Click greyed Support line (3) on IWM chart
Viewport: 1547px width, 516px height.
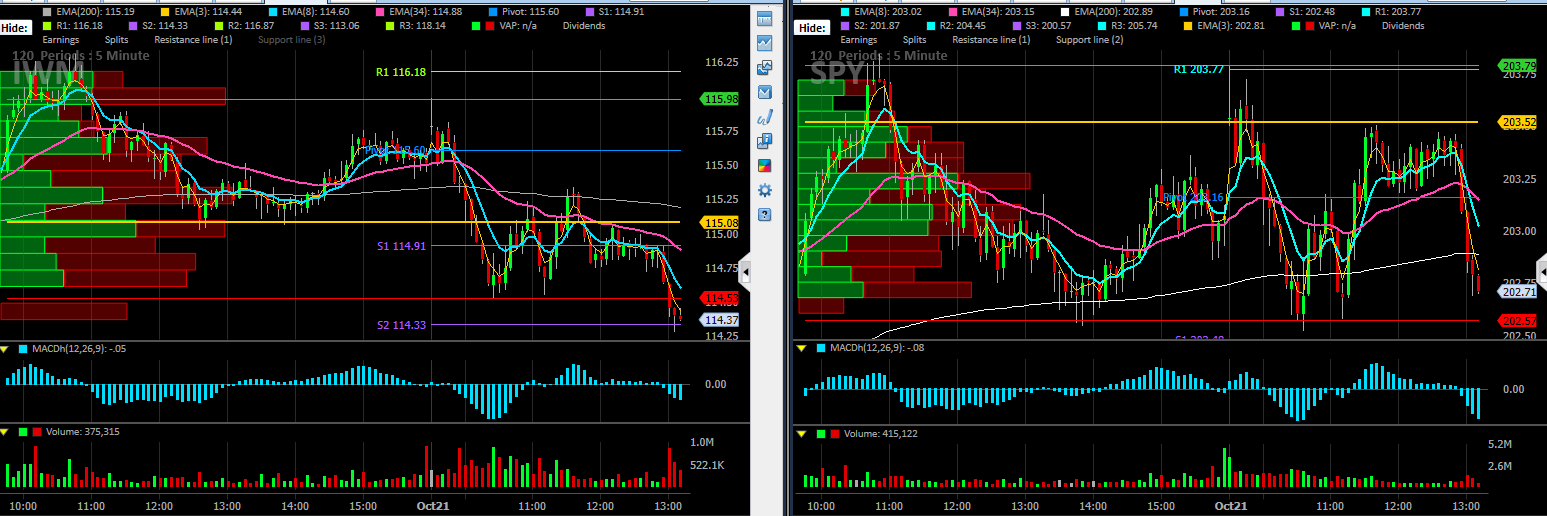[x=292, y=39]
